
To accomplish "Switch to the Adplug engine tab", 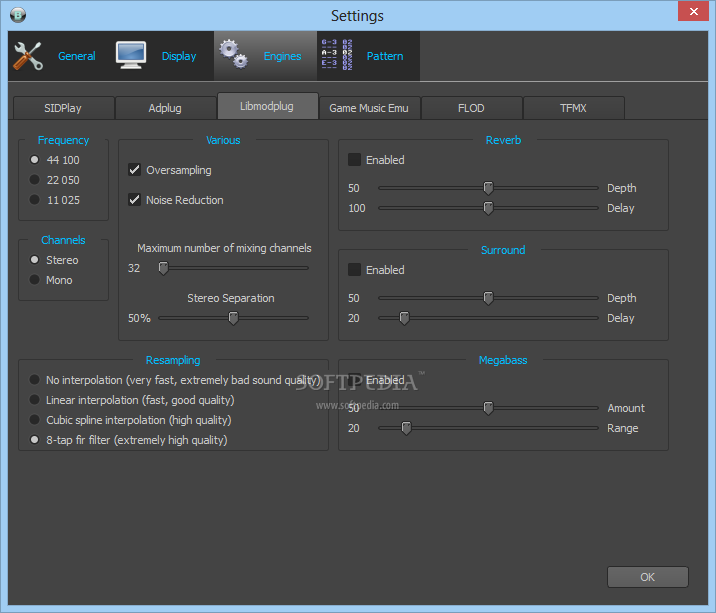I will click(x=165, y=108).
